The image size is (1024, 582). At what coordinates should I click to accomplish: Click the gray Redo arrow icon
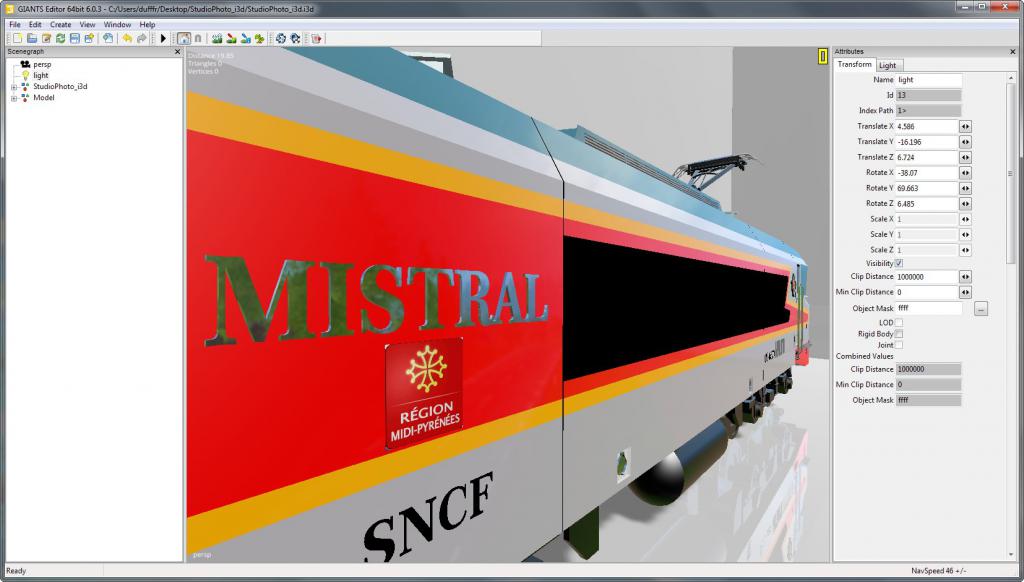point(142,39)
